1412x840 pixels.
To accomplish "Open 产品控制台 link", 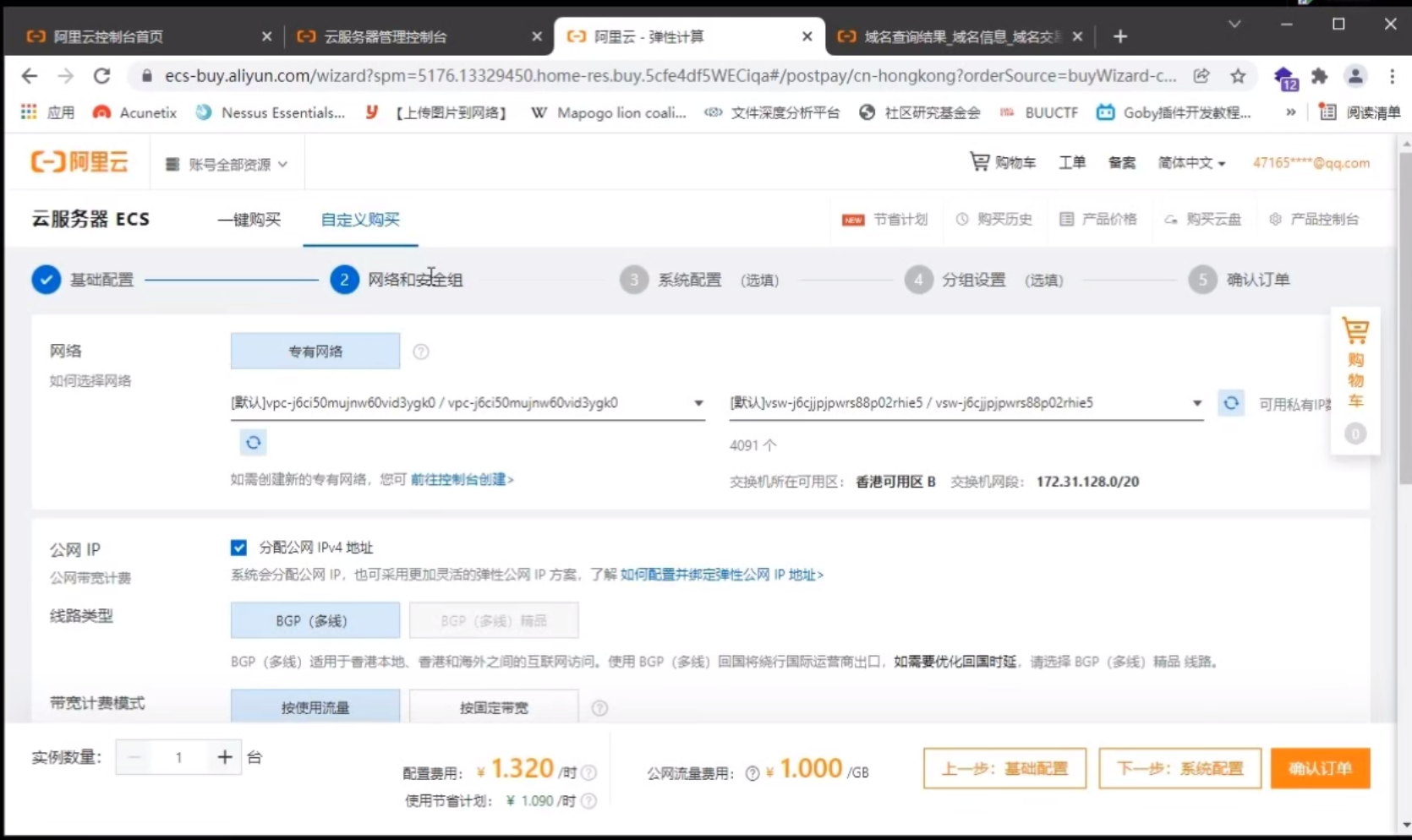I will click(1313, 220).
